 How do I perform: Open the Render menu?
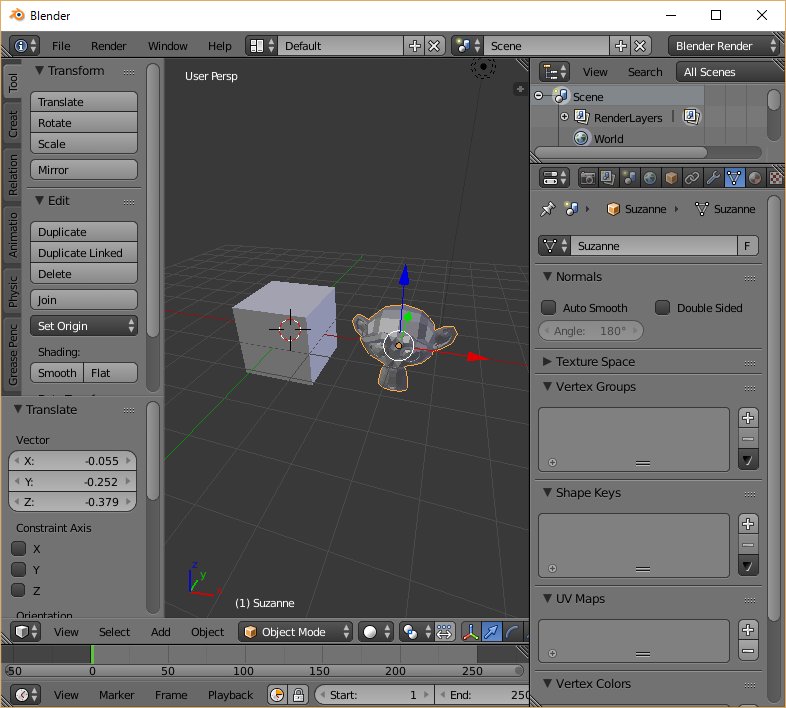108,46
